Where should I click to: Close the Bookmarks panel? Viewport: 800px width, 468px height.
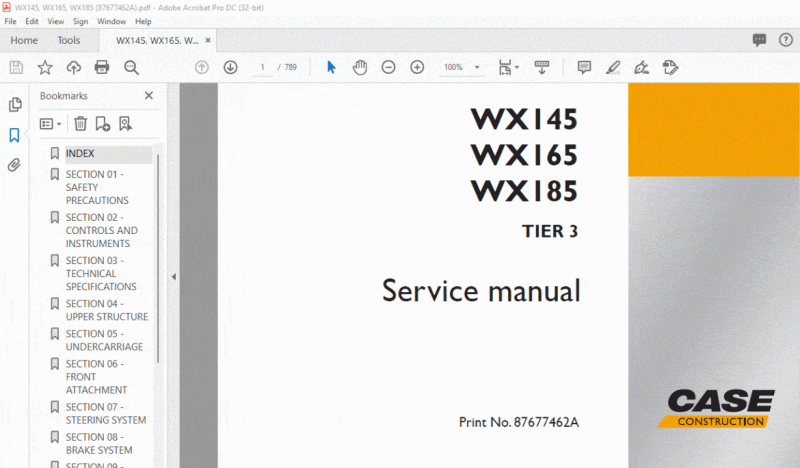tap(148, 95)
